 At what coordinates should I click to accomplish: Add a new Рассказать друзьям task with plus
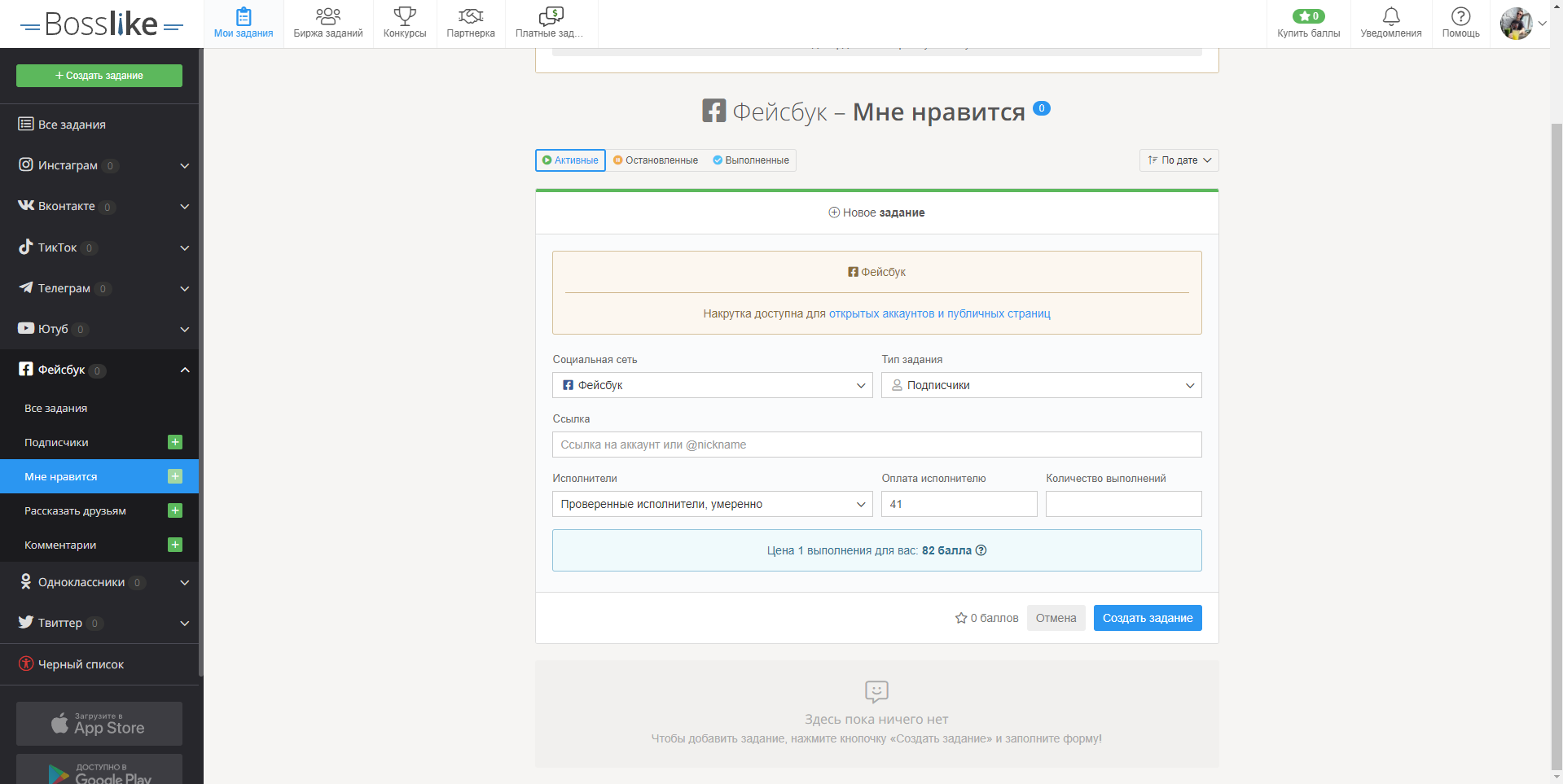click(175, 510)
